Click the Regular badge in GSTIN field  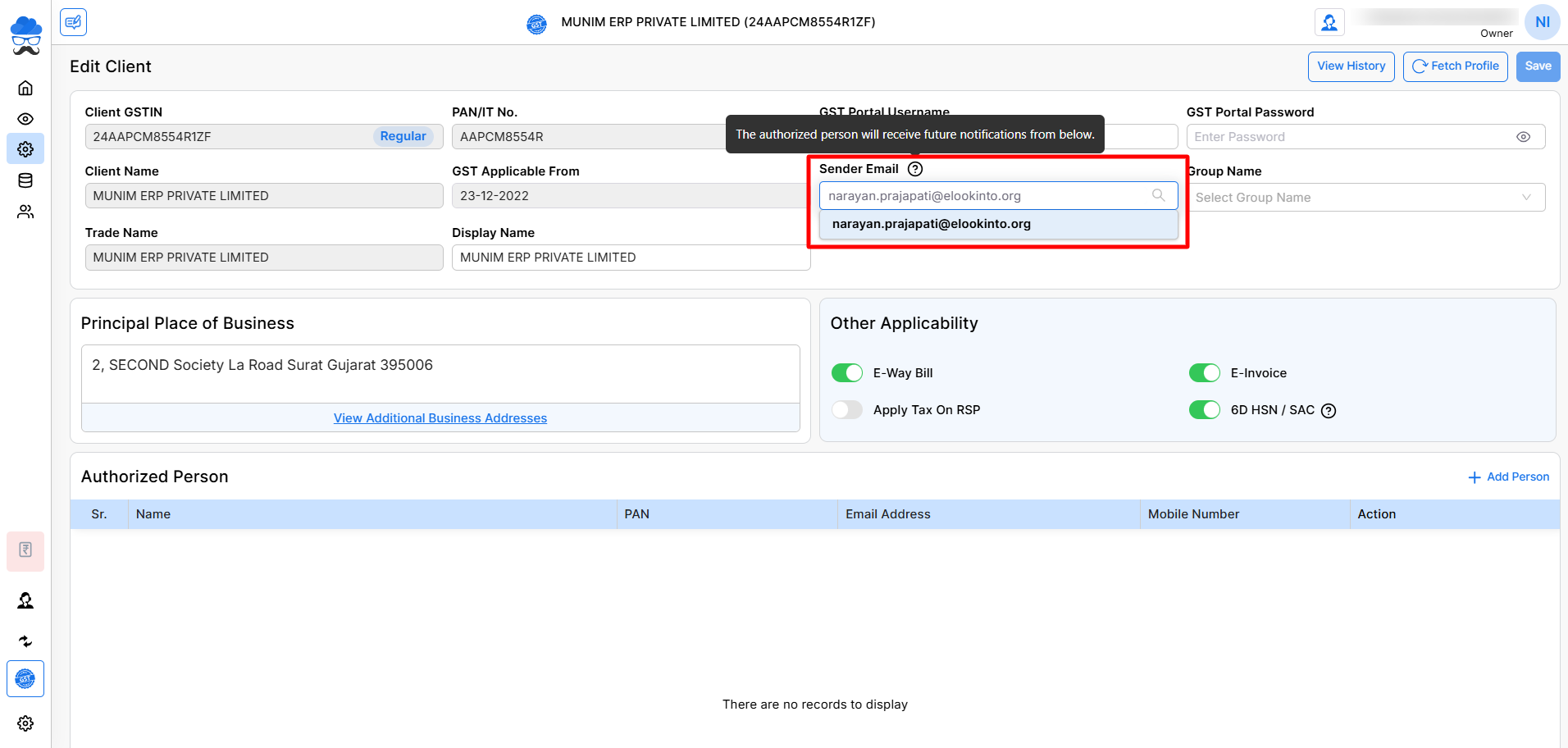tap(403, 136)
